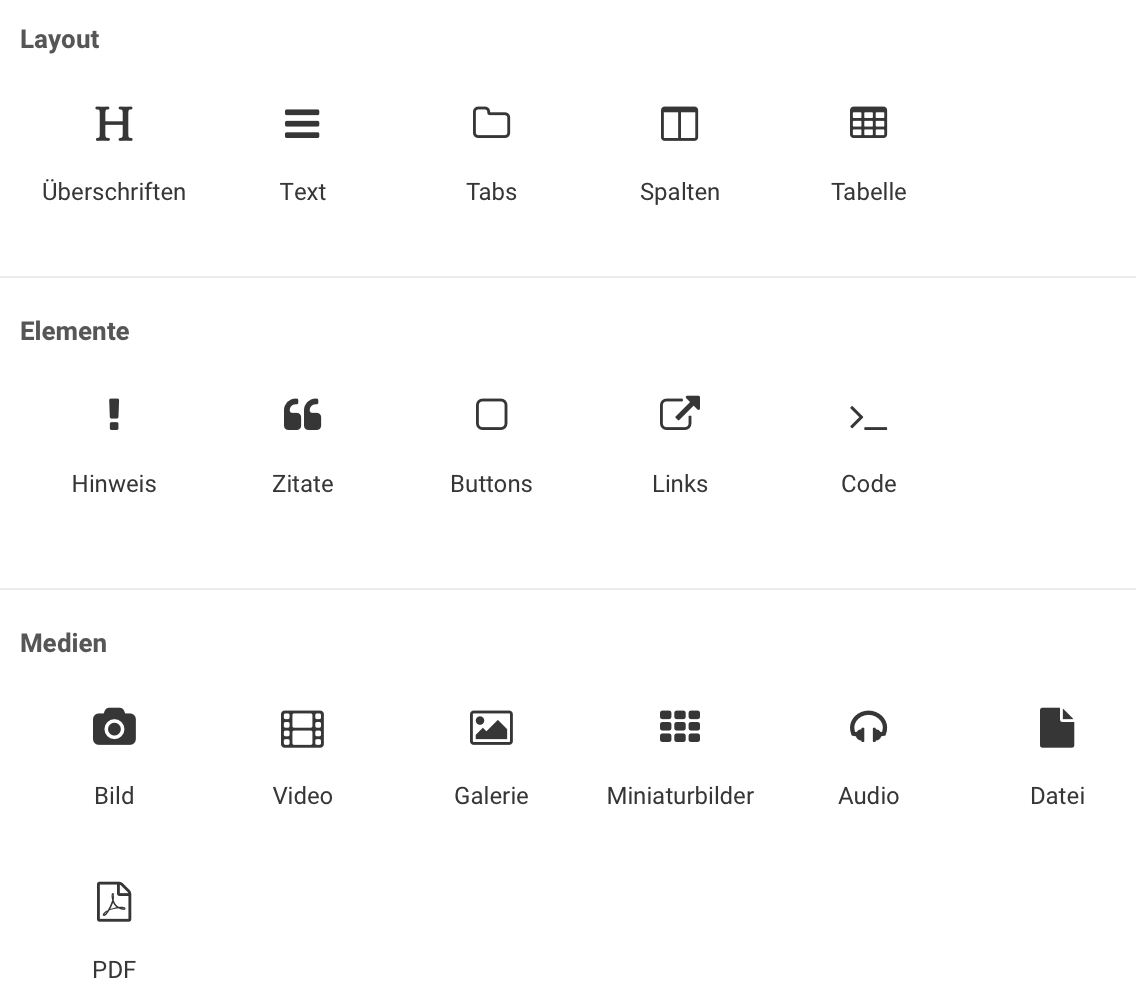
Task: Choose the Miniaturbilder grid icon
Action: 680,726
